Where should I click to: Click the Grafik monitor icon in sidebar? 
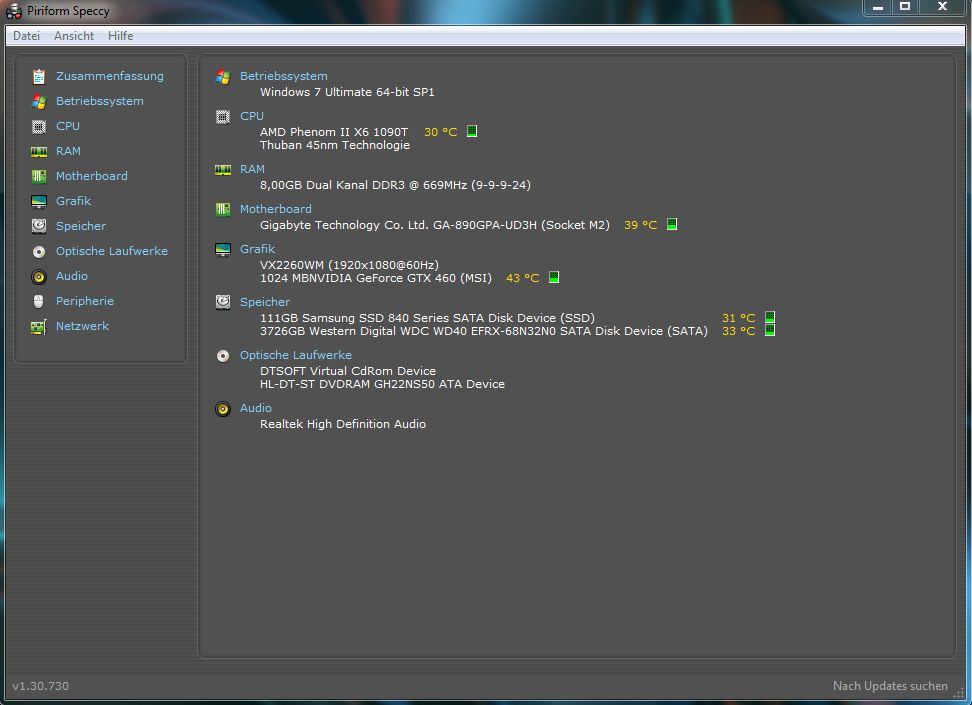(x=38, y=202)
